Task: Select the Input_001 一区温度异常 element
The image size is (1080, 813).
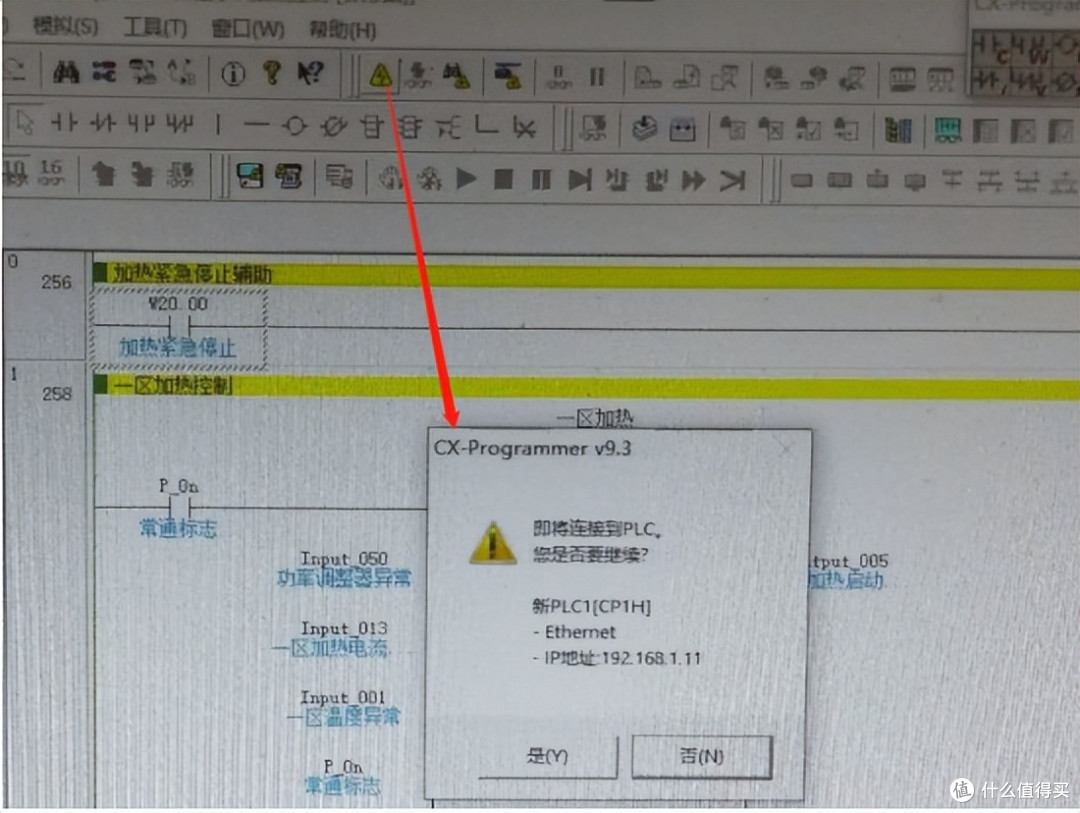Action: pyautogui.click(x=343, y=708)
